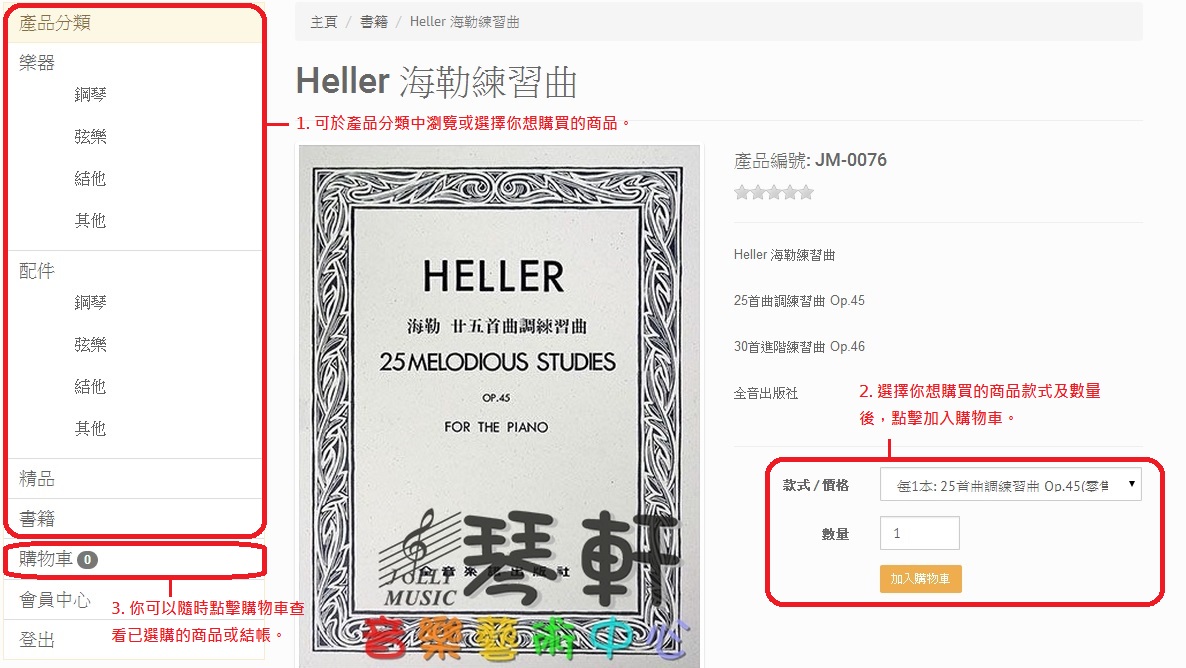
Task: Select 弦樂 under 樂器 category
Action: (90, 136)
